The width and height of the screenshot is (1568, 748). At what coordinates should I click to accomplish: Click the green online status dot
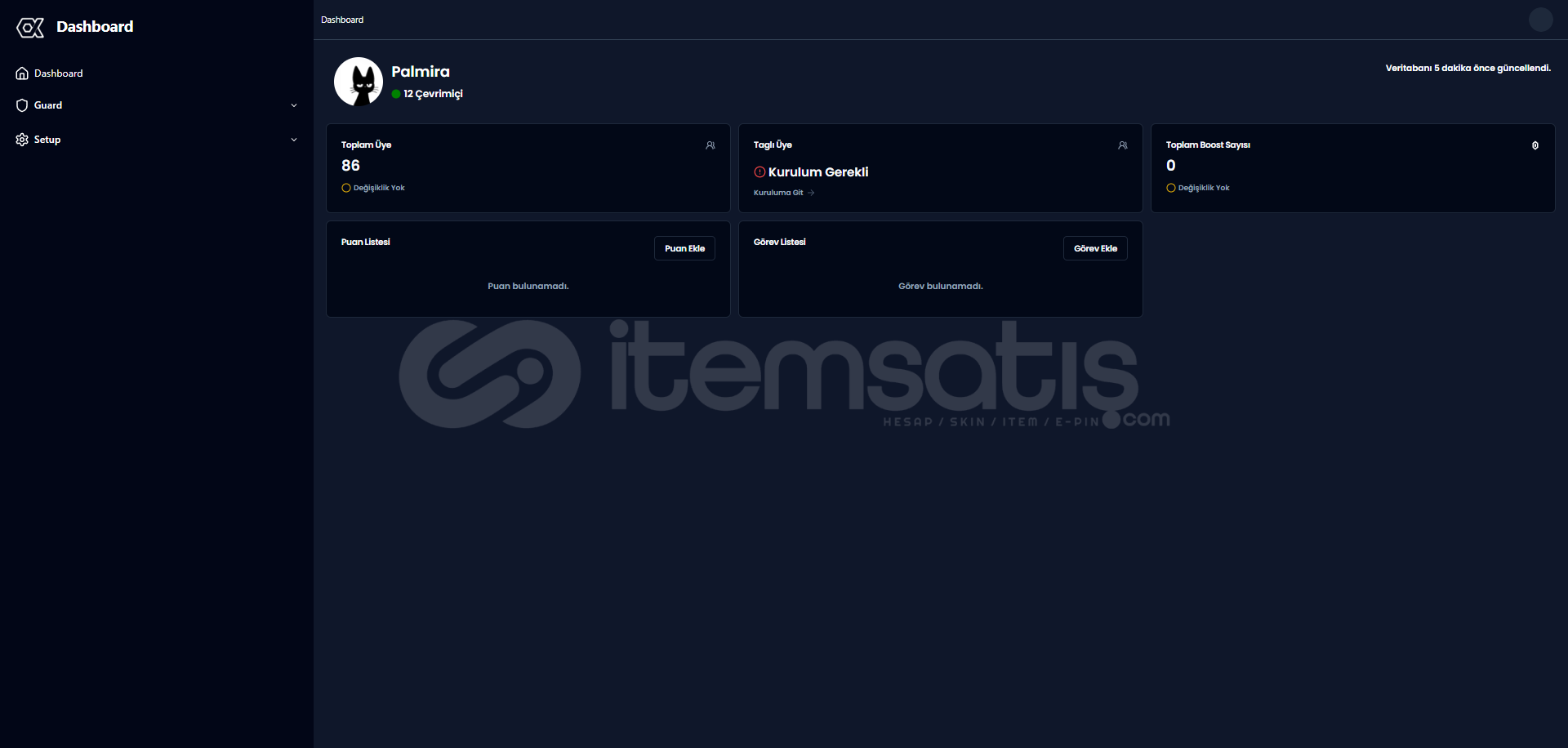coord(396,94)
